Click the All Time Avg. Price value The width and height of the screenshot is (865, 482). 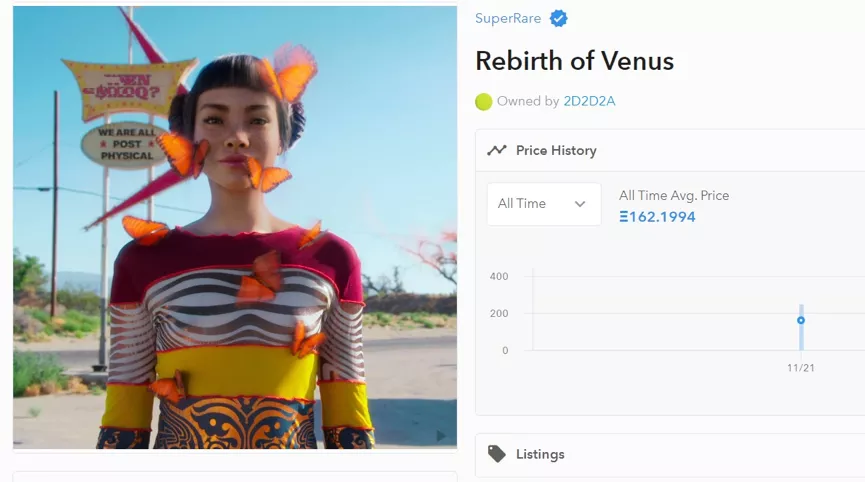(657, 217)
